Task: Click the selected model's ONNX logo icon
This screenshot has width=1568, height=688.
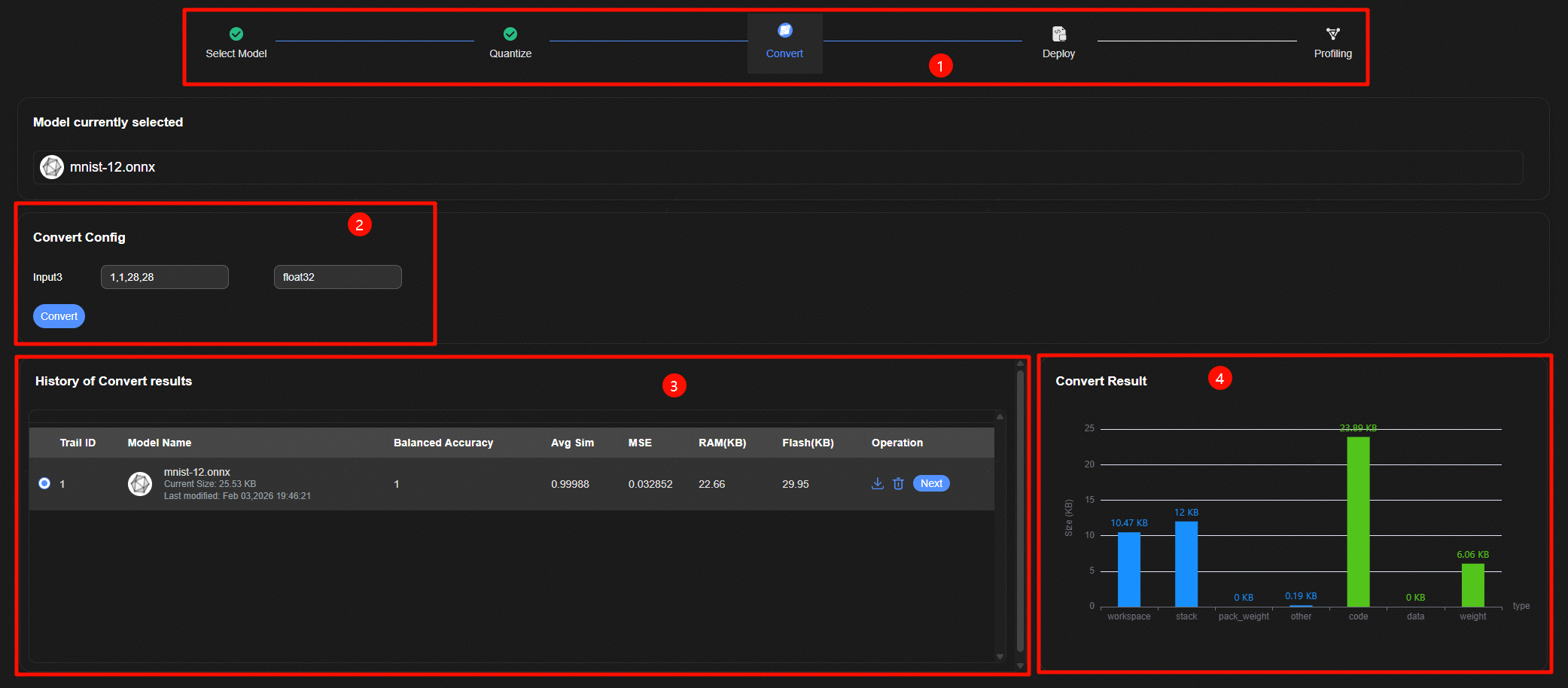Action: (x=52, y=167)
